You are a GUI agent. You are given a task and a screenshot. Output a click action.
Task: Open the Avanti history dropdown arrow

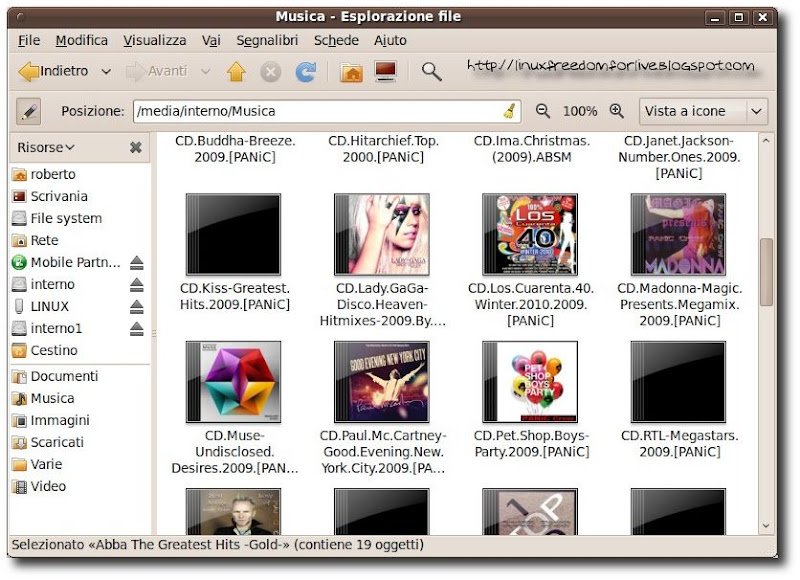(205, 71)
